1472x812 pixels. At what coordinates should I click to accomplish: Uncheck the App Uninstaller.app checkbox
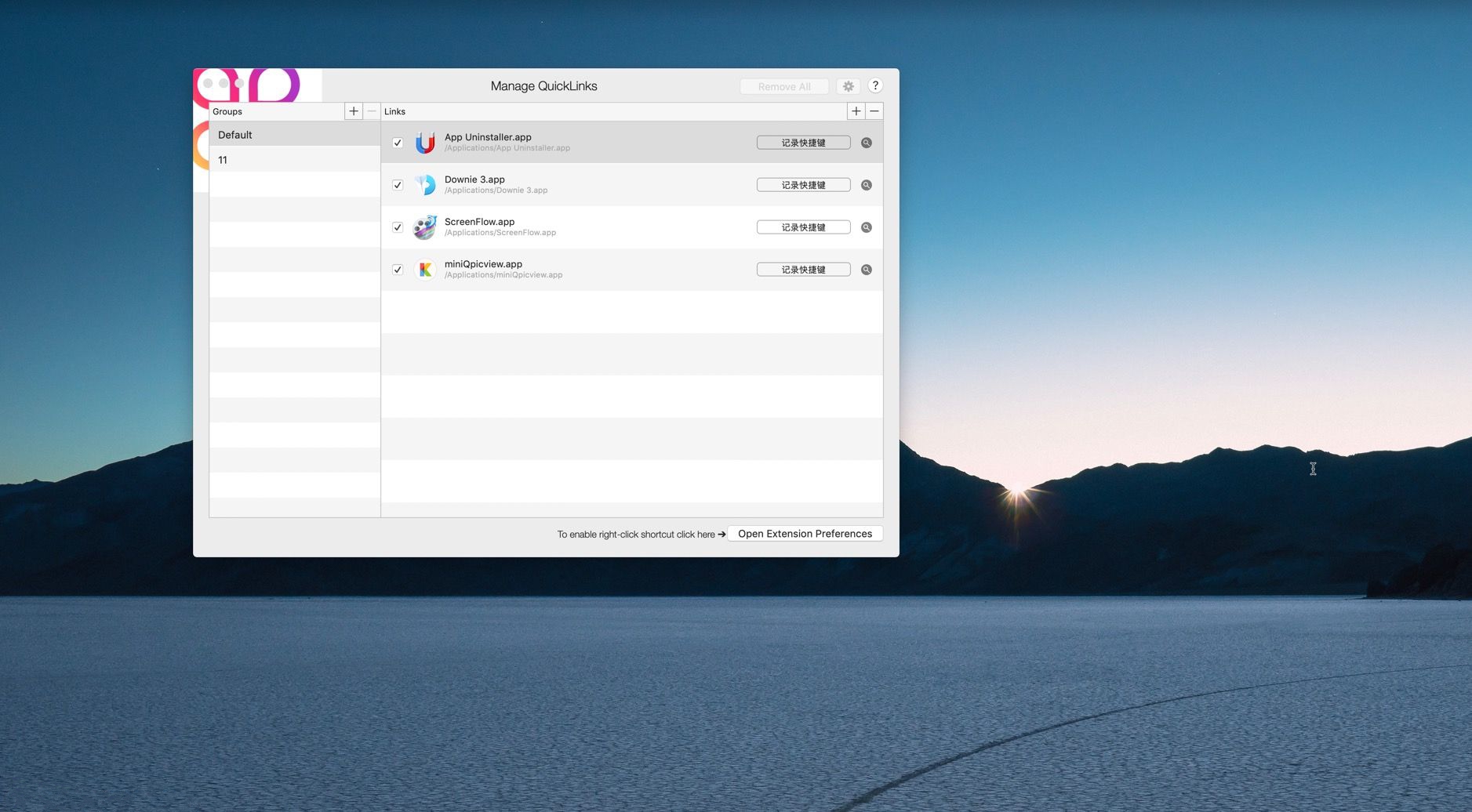click(x=398, y=143)
